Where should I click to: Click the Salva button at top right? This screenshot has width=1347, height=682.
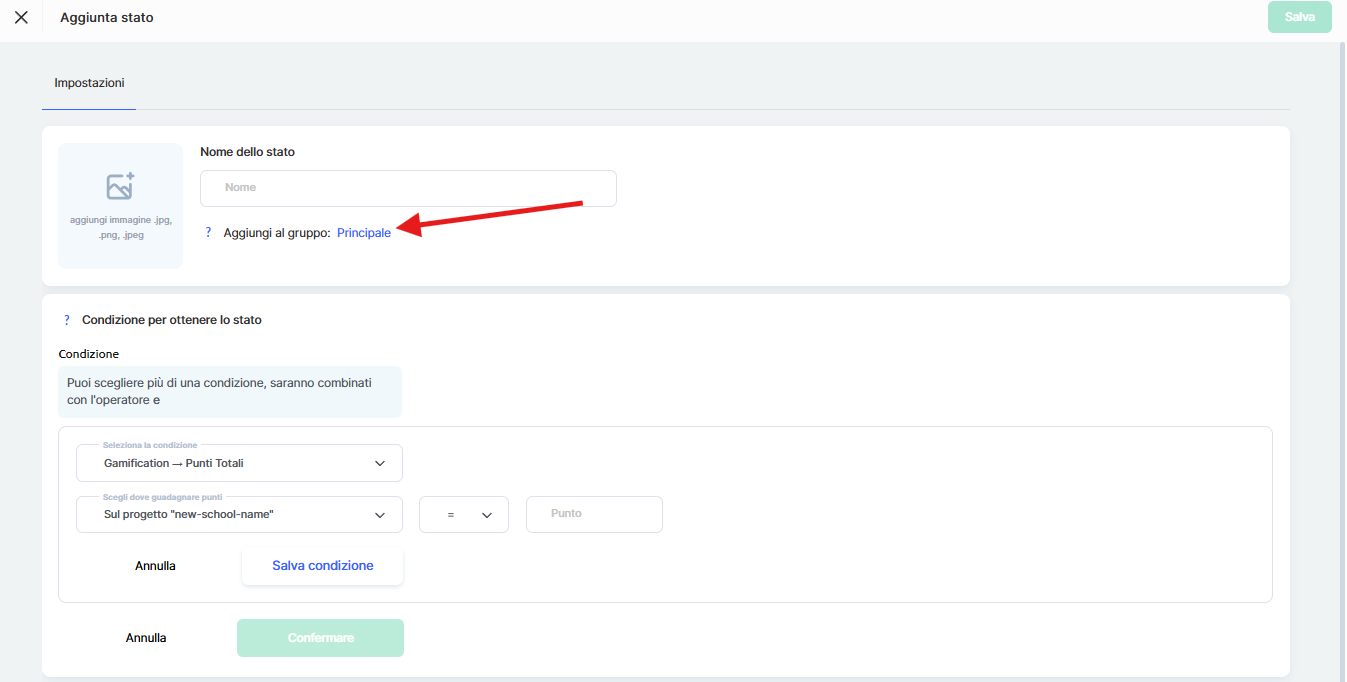(x=1299, y=17)
